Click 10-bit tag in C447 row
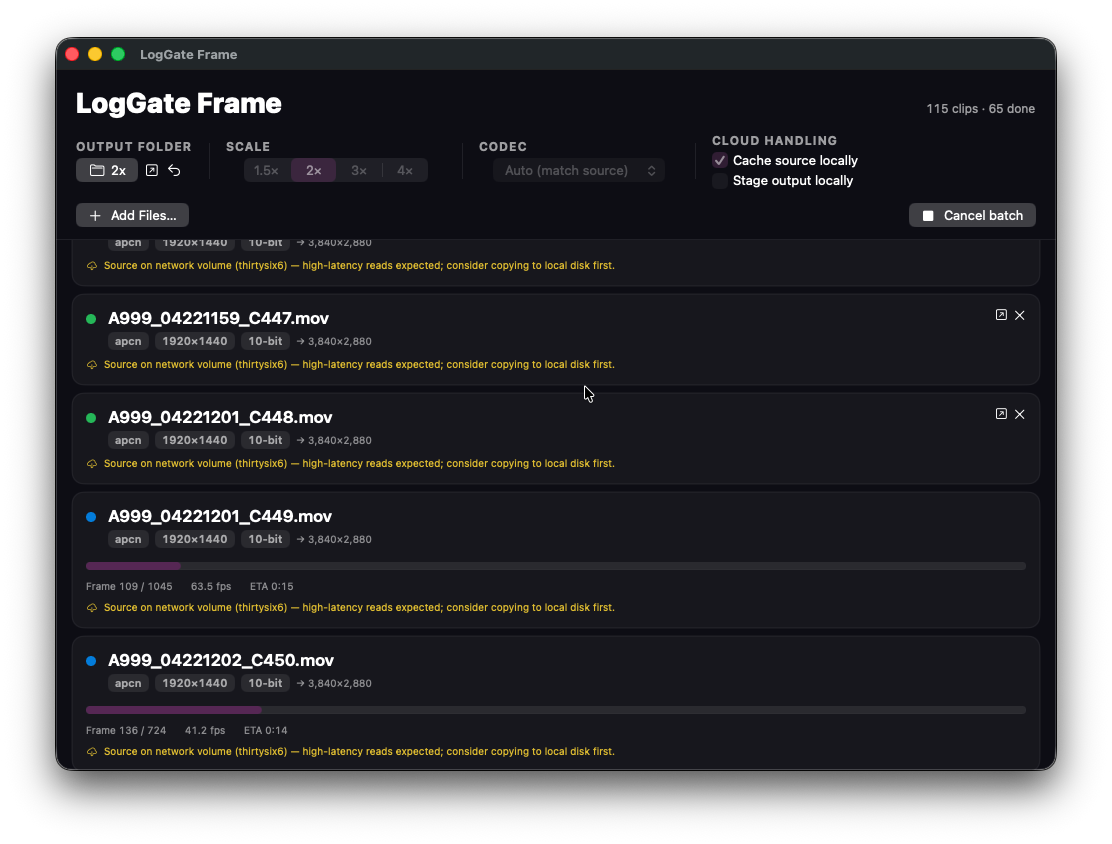Screen dimensions: 1112x844 [x=265, y=341]
